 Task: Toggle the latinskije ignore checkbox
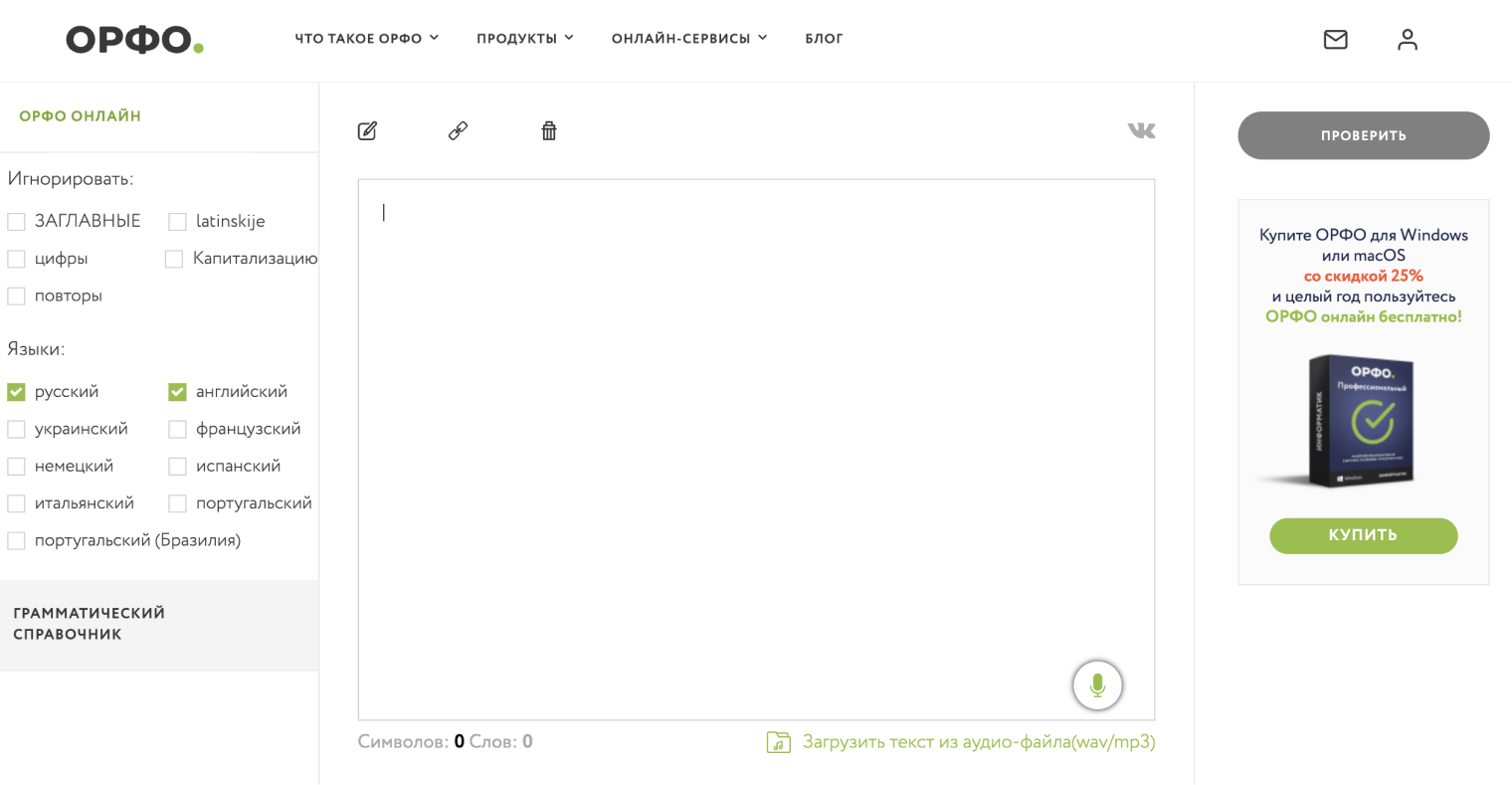177,221
